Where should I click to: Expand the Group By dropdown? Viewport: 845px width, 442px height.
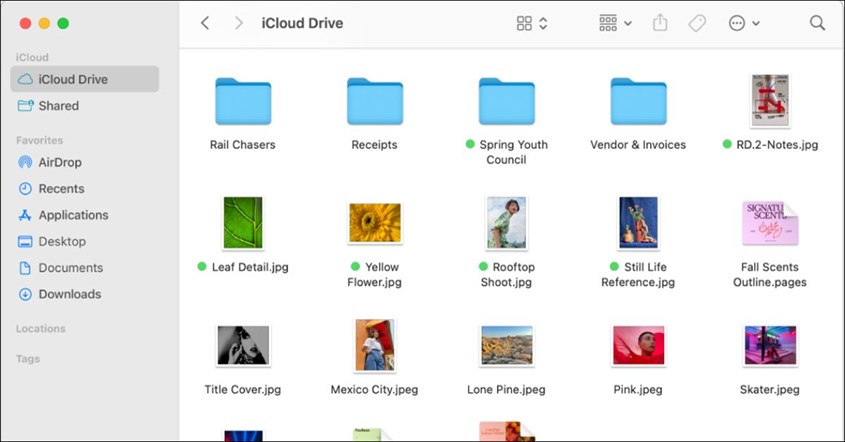coord(614,23)
